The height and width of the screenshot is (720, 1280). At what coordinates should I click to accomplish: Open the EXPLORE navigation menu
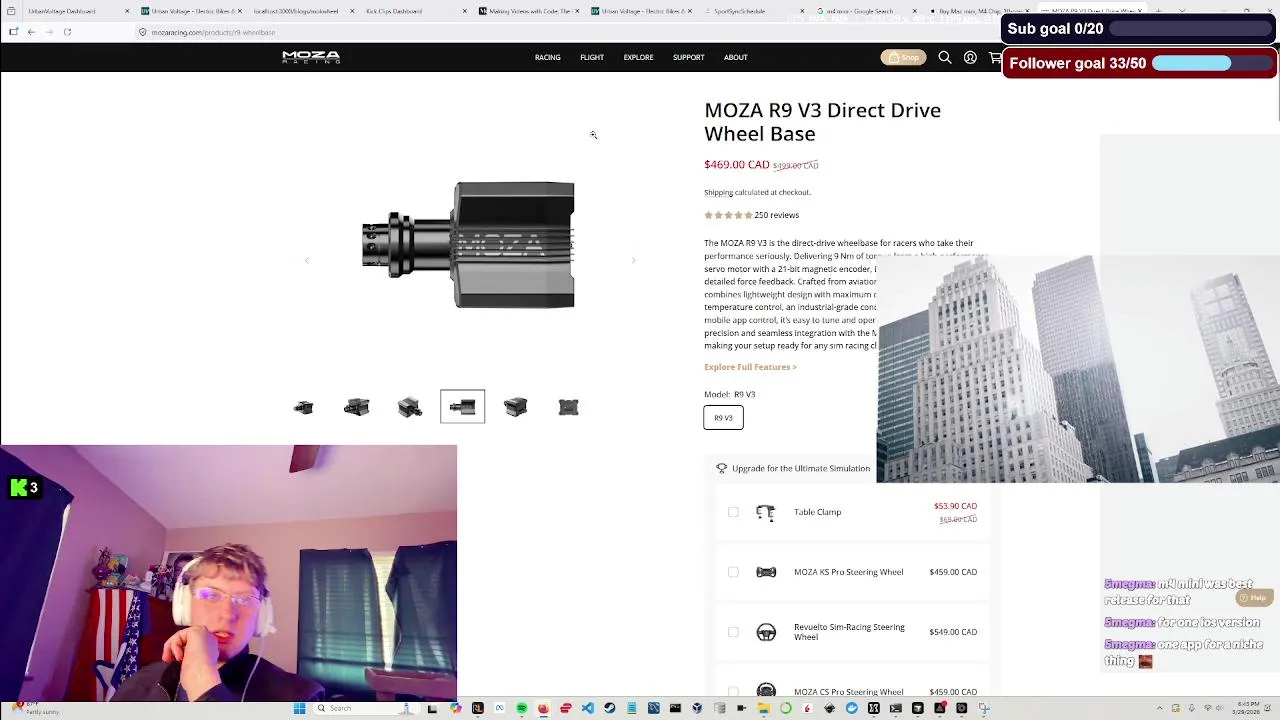pyautogui.click(x=638, y=58)
